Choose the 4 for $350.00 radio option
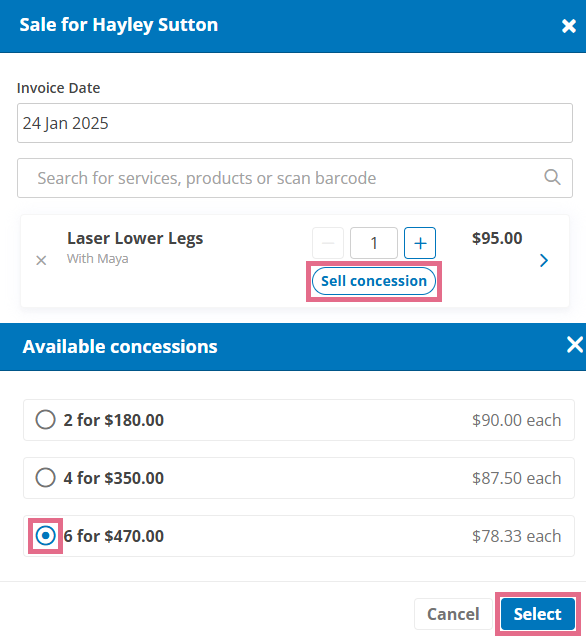Image resolution: width=586 pixels, height=641 pixels. click(45, 477)
